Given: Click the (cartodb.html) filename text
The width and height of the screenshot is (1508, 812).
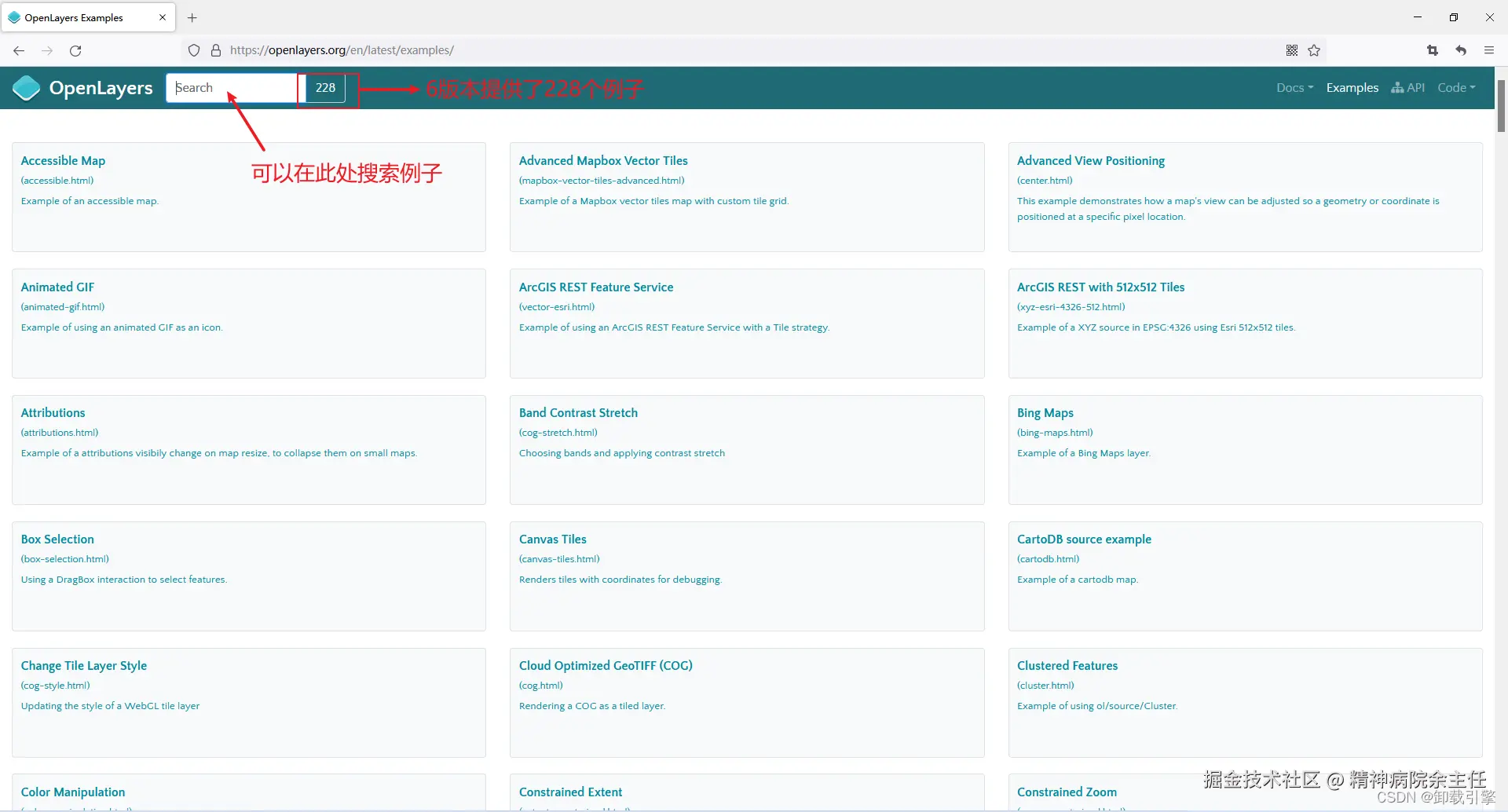Looking at the screenshot, I should click(x=1048, y=559).
